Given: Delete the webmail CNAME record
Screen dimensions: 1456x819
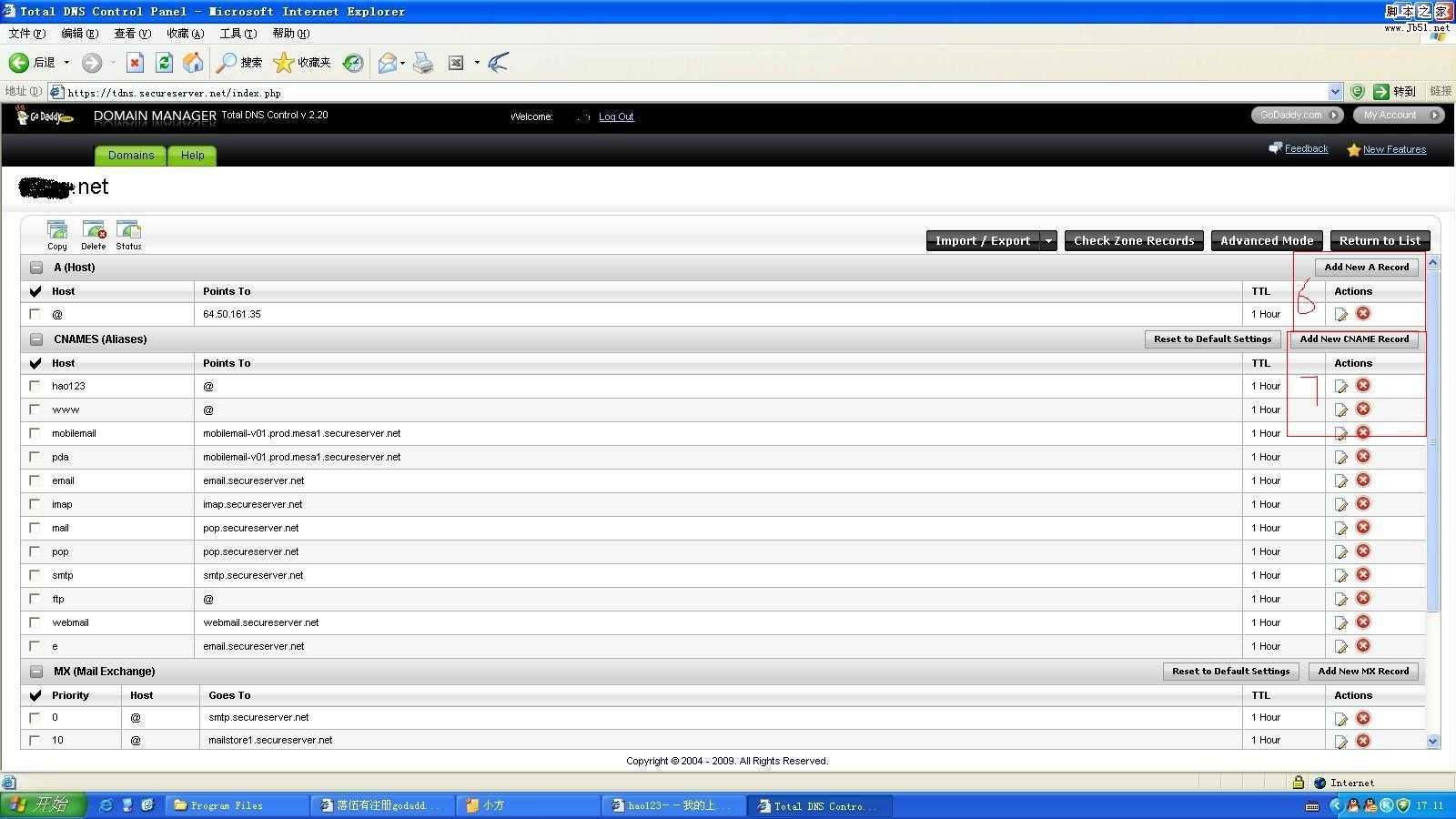Looking at the screenshot, I should coord(1363,622).
